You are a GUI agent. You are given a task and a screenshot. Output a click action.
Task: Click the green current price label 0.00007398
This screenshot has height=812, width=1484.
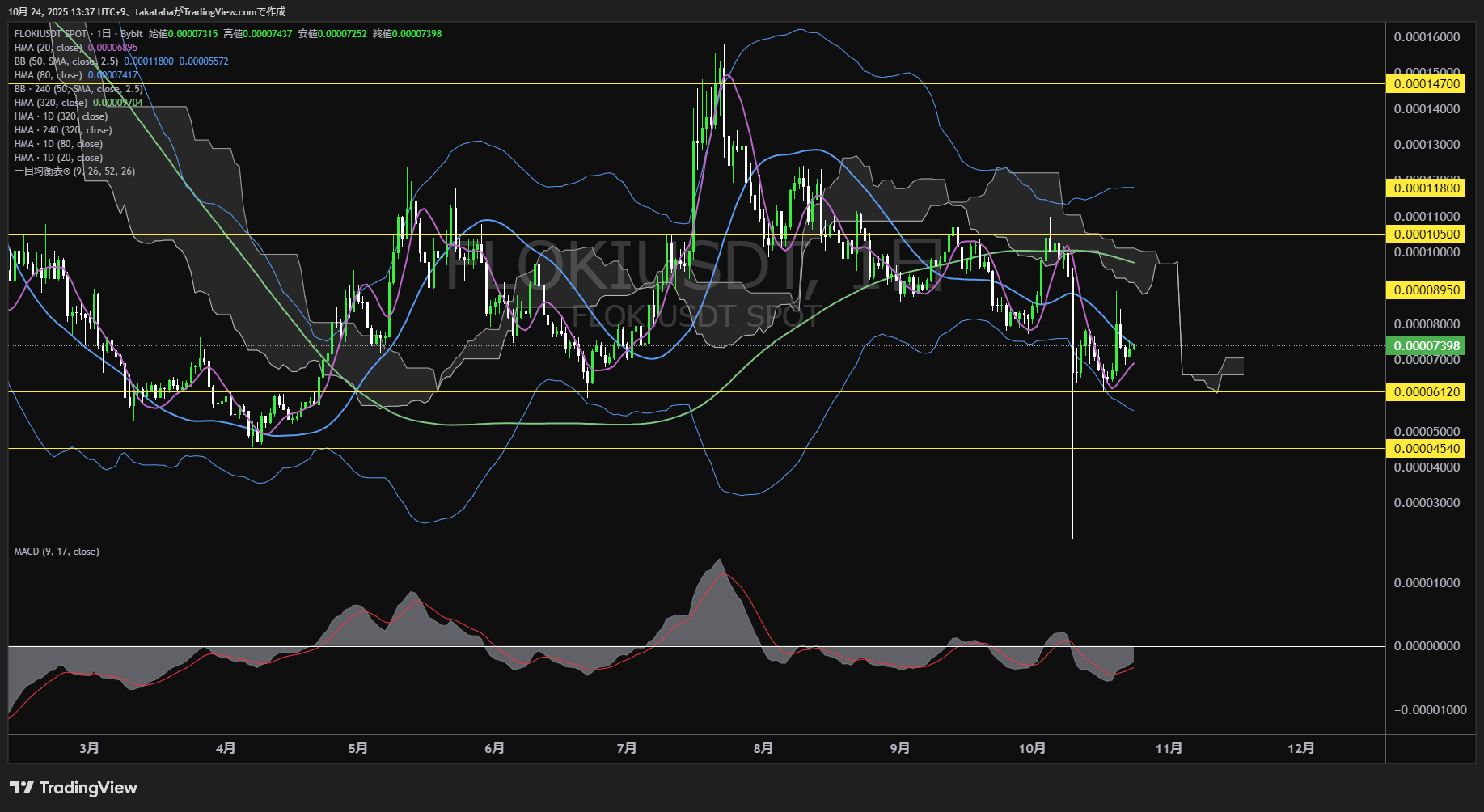click(x=1427, y=346)
